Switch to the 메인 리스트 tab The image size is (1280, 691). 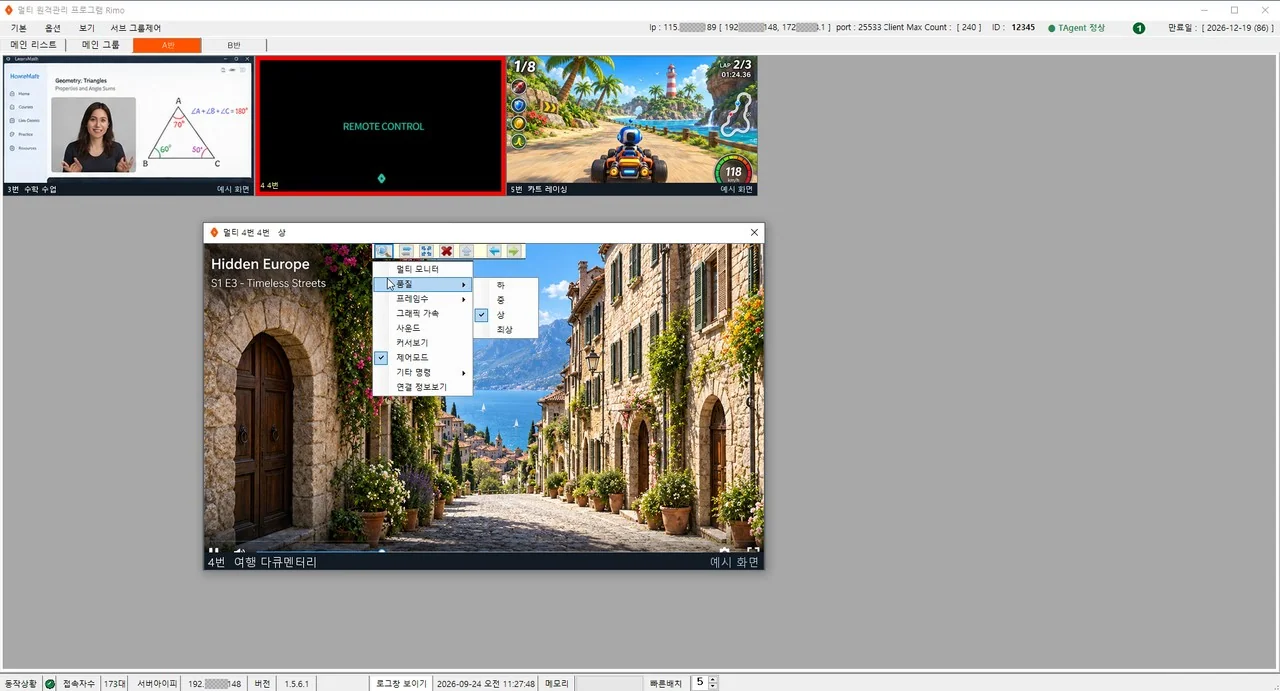34,45
